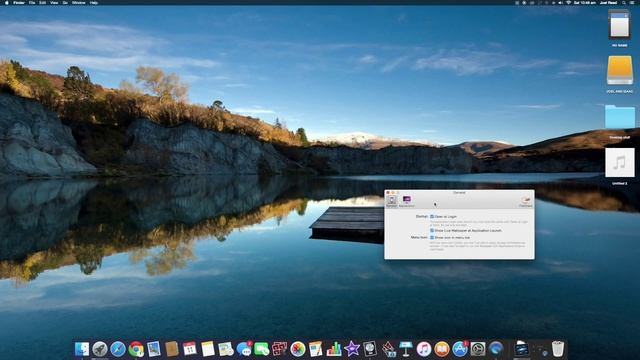Open the gray square play-arrow Dock app
This screenshot has width=640, height=360.
(x=478, y=349)
